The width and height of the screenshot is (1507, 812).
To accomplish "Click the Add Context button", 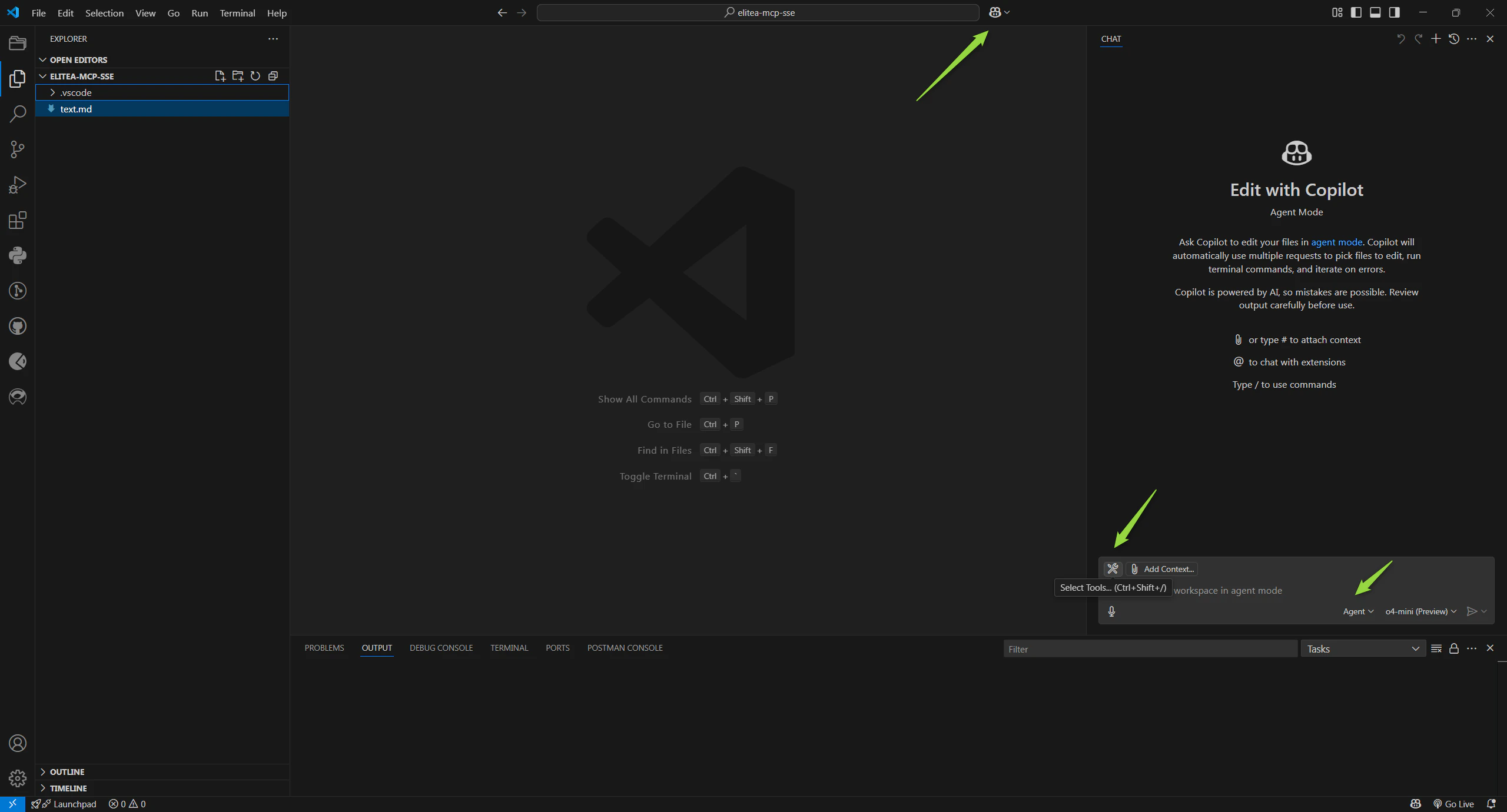I will click(1162, 569).
